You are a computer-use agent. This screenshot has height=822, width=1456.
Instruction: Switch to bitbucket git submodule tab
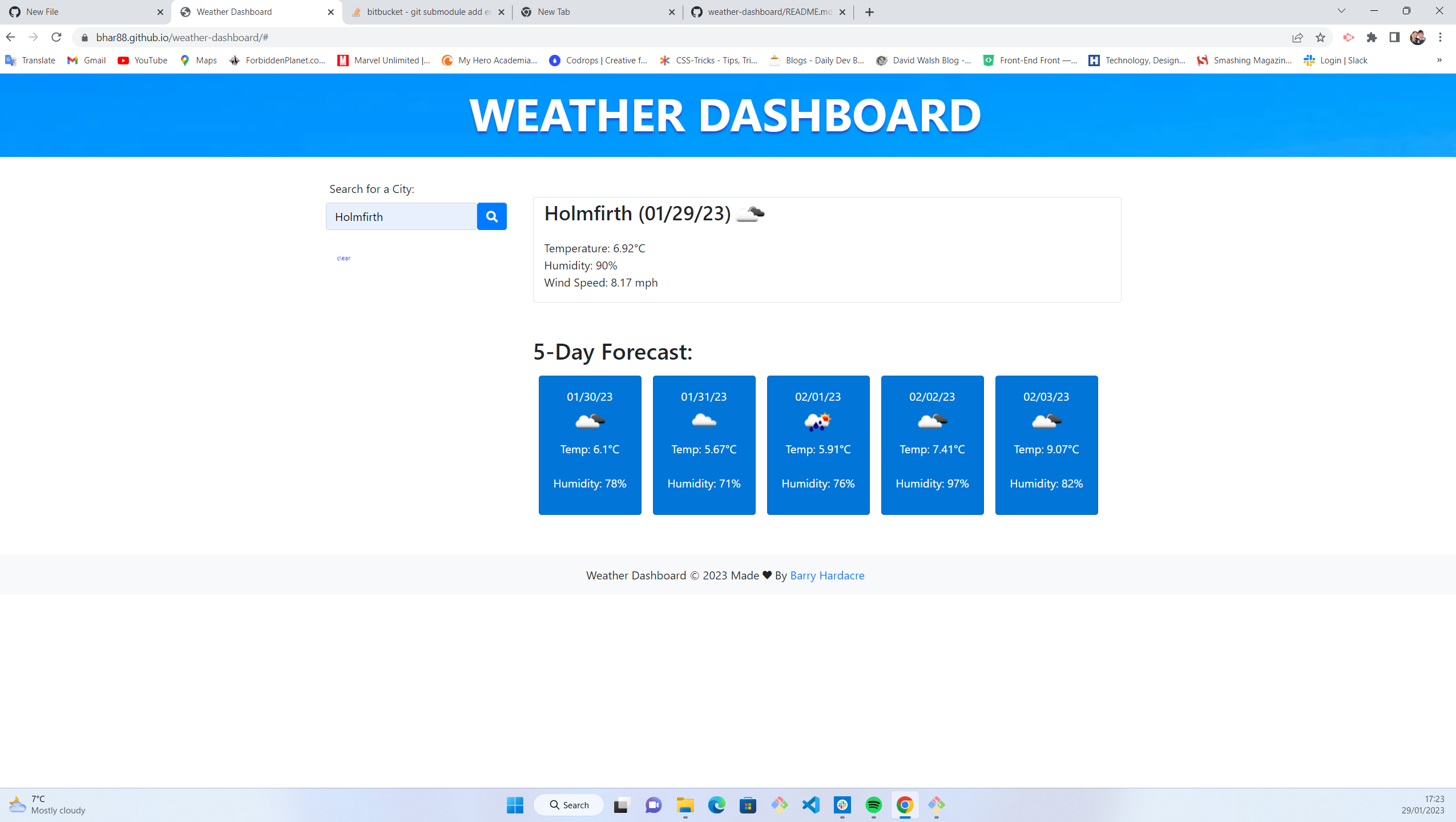[427, 12]
